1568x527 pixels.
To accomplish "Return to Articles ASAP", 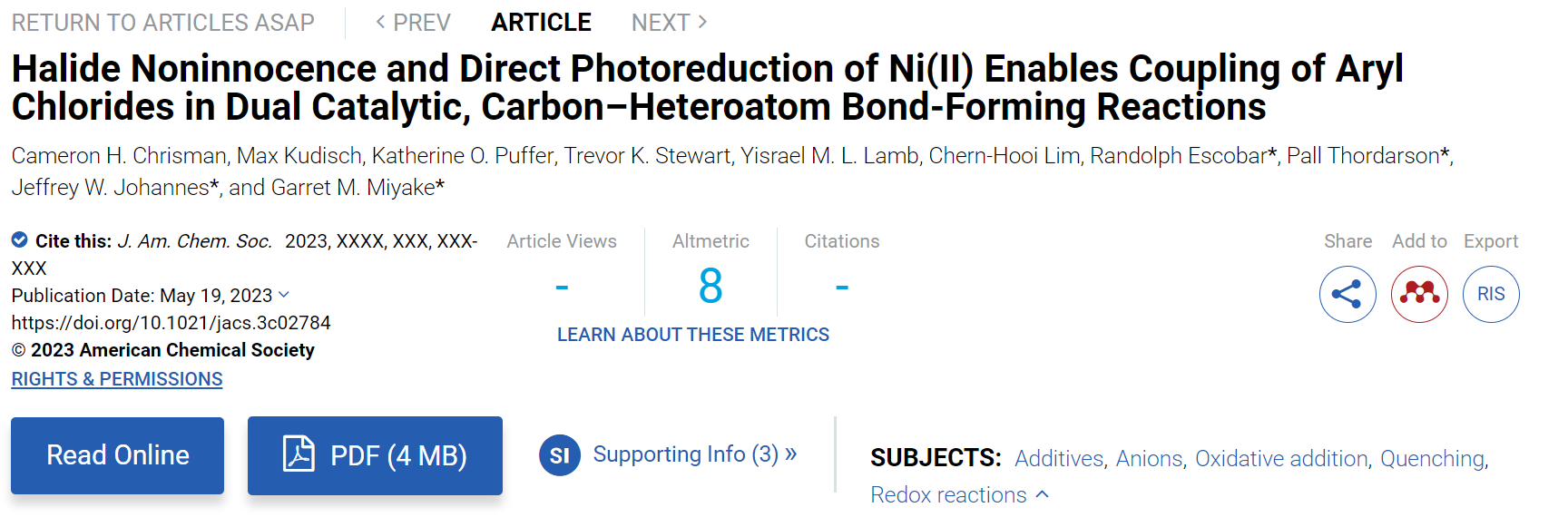I will pos(163,23).
